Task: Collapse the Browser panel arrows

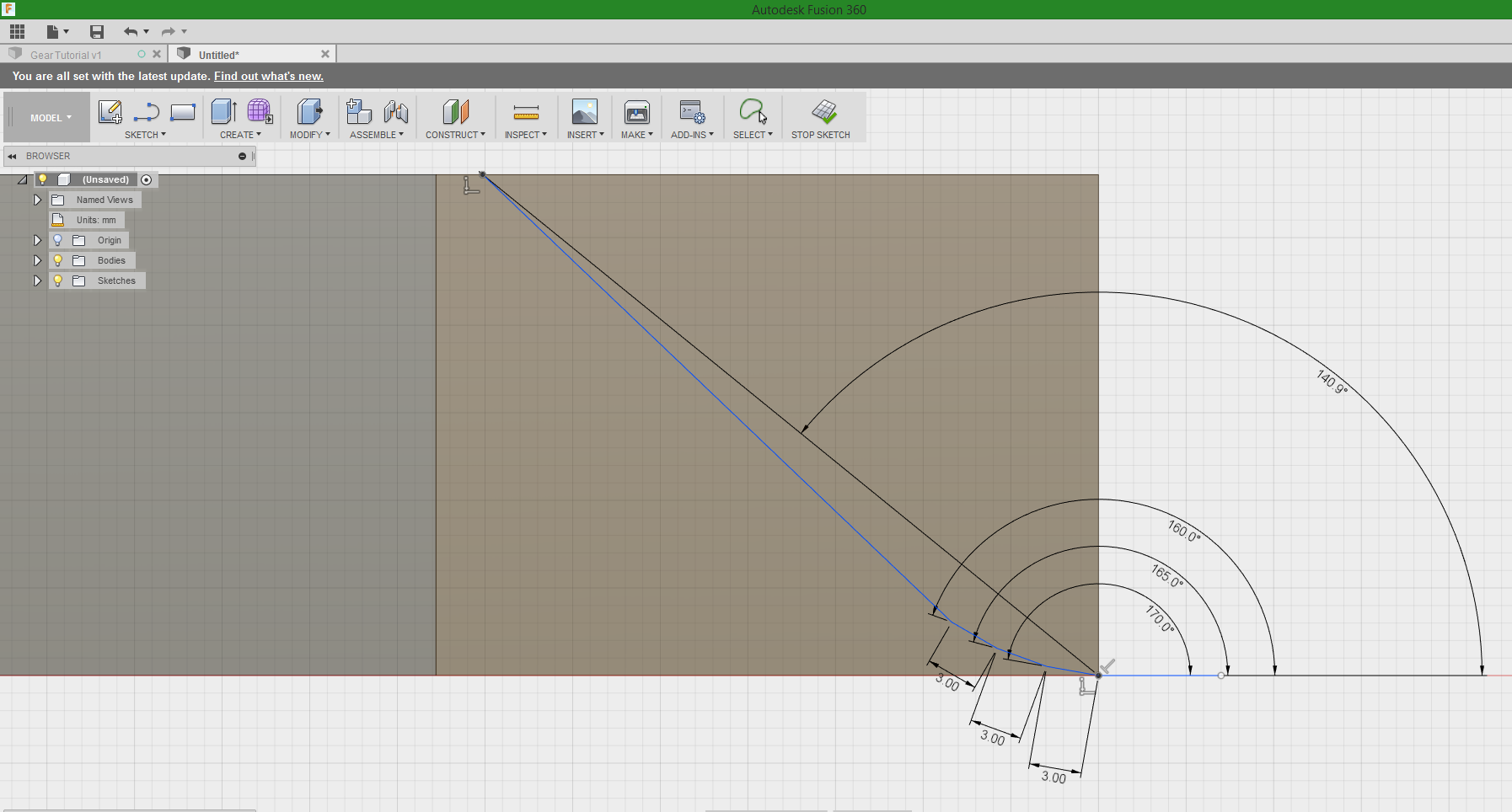Action: click(12, 156)
